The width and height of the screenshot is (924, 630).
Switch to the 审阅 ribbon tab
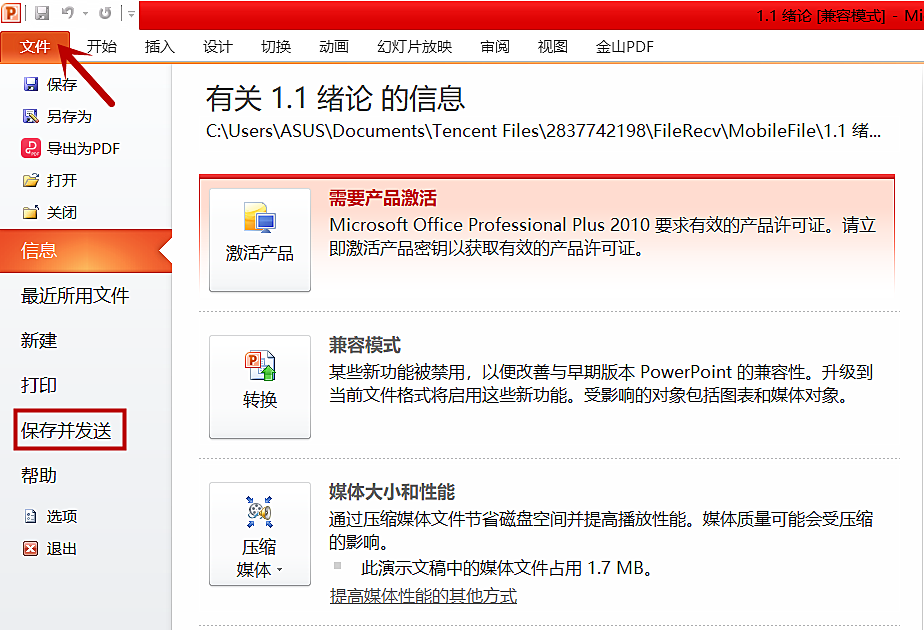coord(494,47)
